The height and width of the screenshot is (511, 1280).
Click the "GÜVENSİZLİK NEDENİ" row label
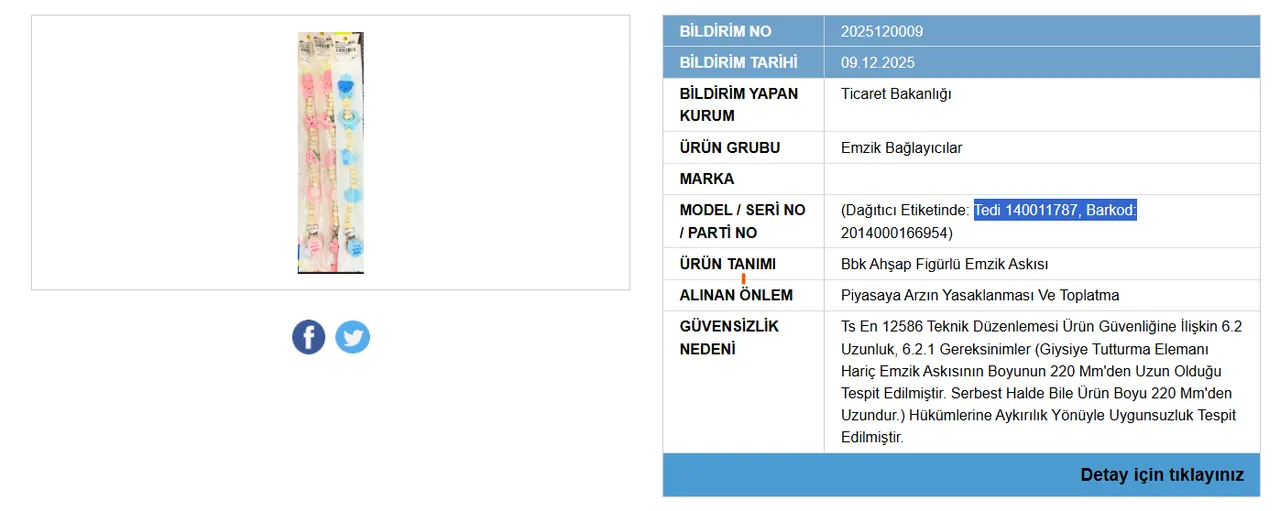[728, 337]
